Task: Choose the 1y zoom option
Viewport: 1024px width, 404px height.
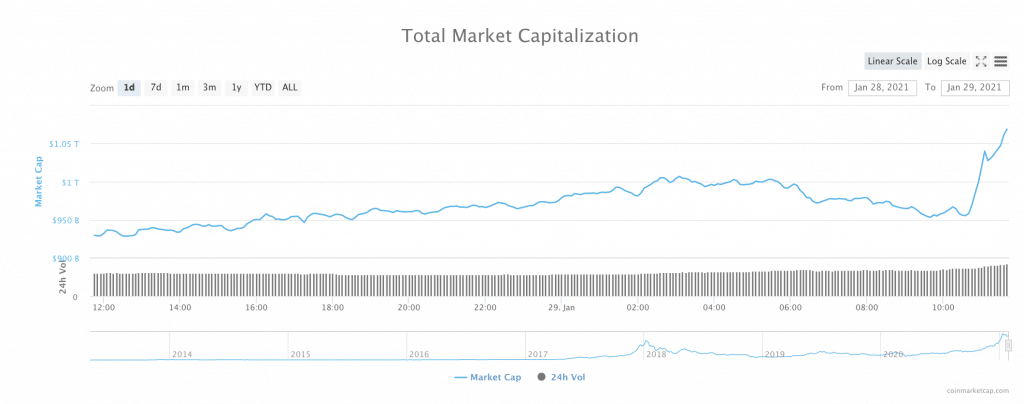Action: pyautogui.click(x=236, y=87)
